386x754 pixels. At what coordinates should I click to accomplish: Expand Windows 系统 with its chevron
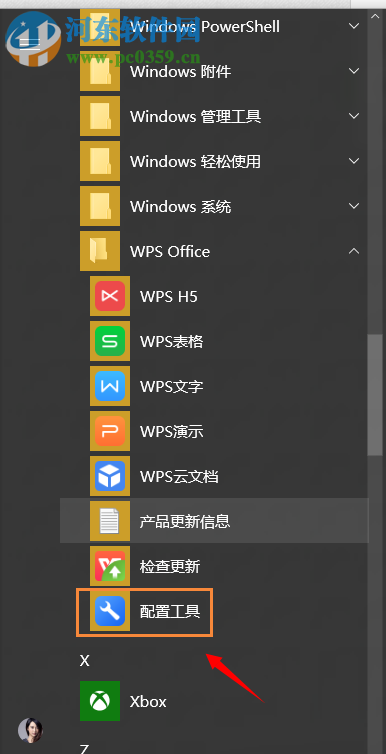click(x=354, y=206)
